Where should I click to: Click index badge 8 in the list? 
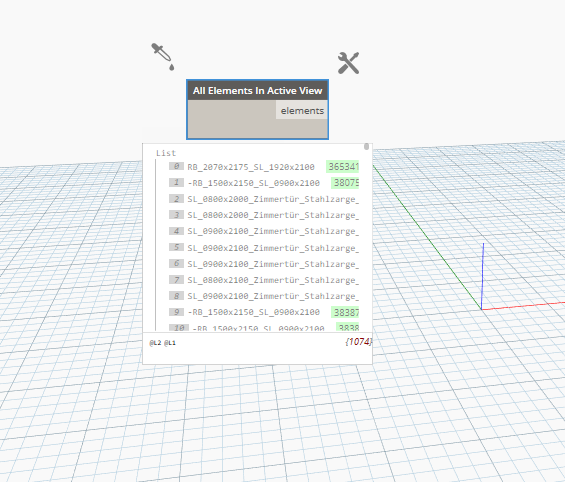tap(176, 296)
